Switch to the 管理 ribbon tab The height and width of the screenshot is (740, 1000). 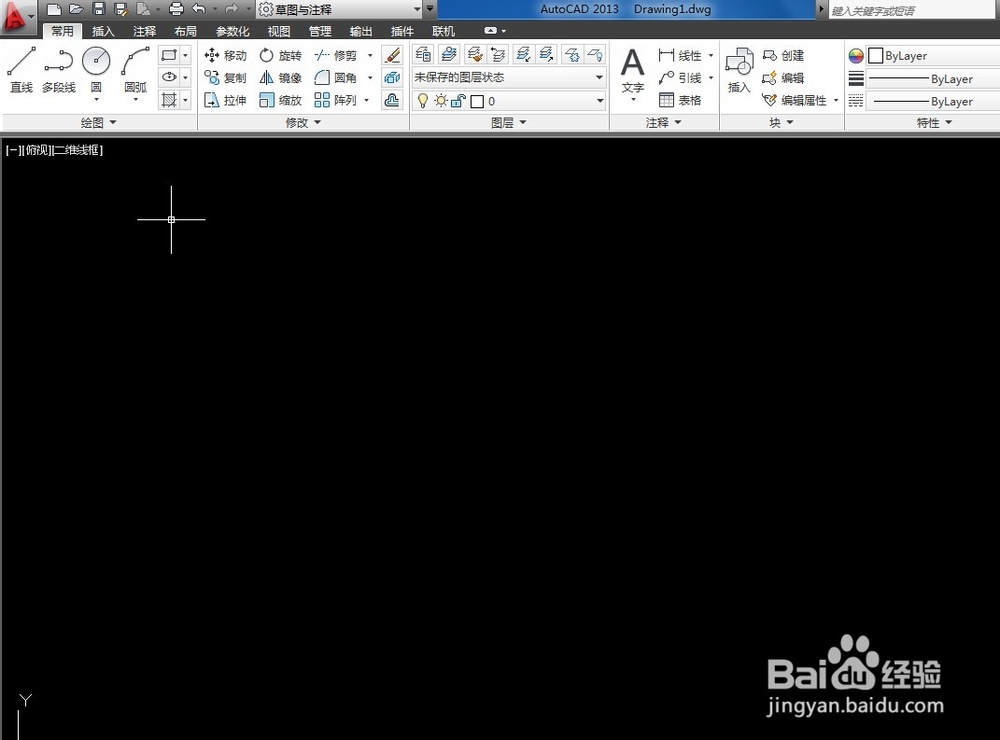point(320,31)
